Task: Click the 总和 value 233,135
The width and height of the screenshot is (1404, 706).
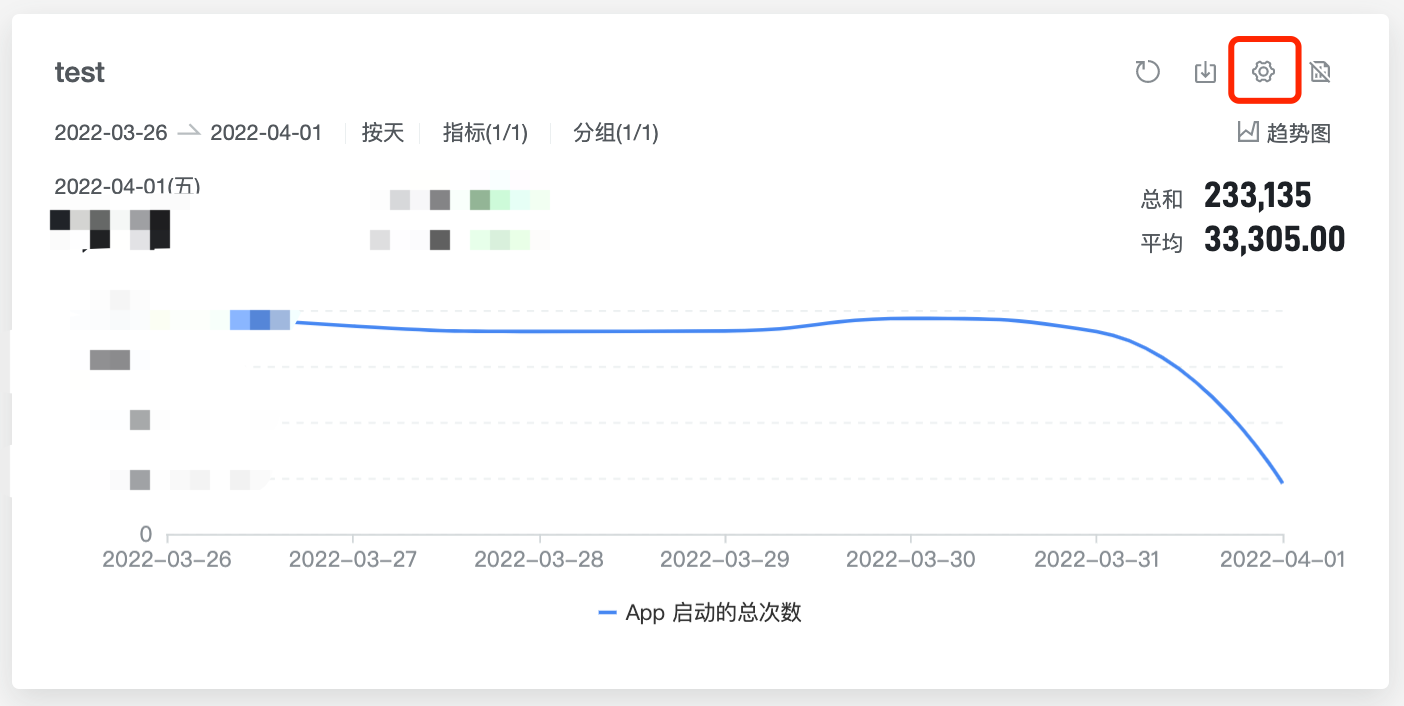Action: click(1258, 196)
